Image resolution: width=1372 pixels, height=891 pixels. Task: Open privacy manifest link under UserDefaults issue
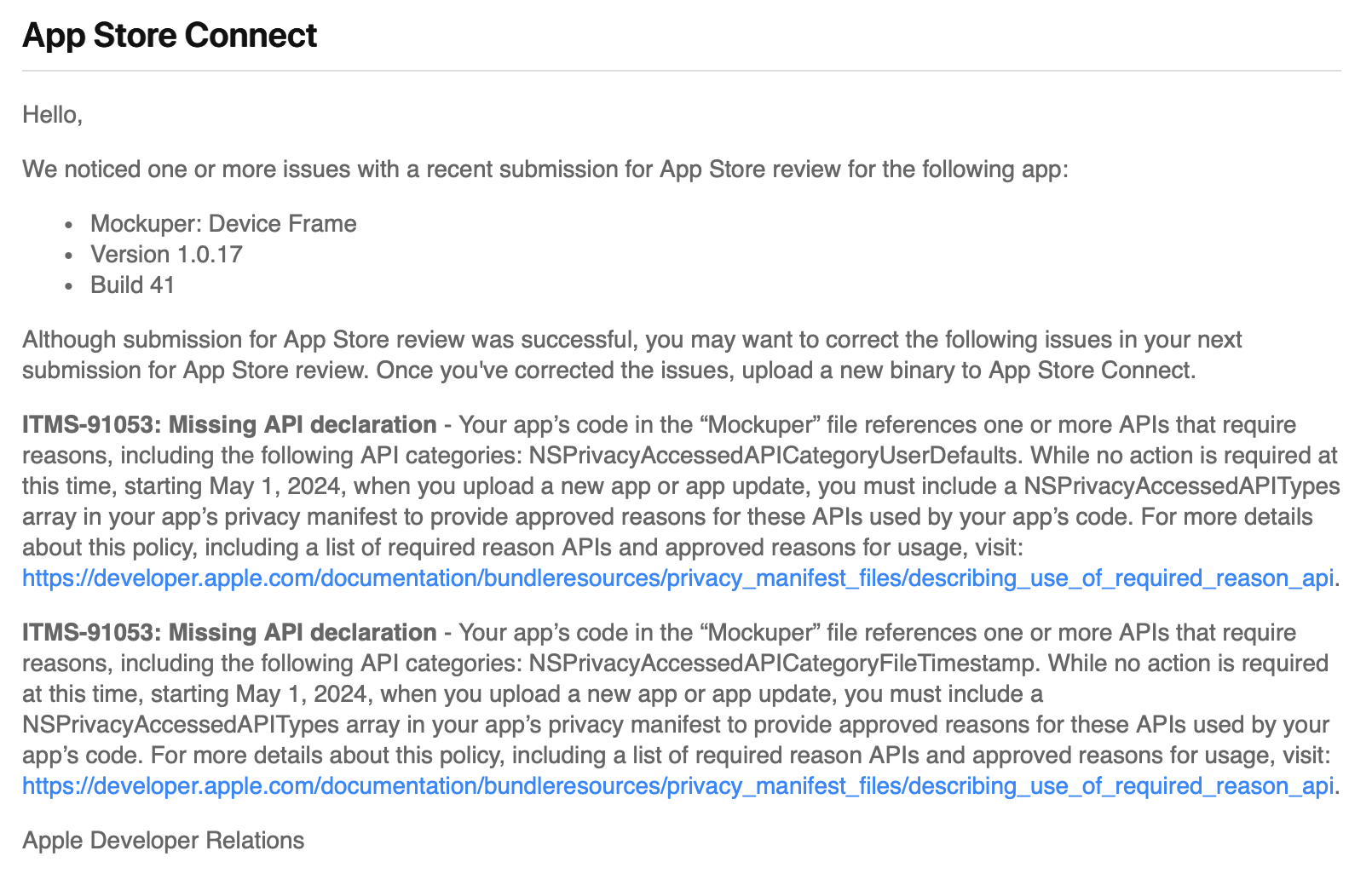[x=677, y=578]
